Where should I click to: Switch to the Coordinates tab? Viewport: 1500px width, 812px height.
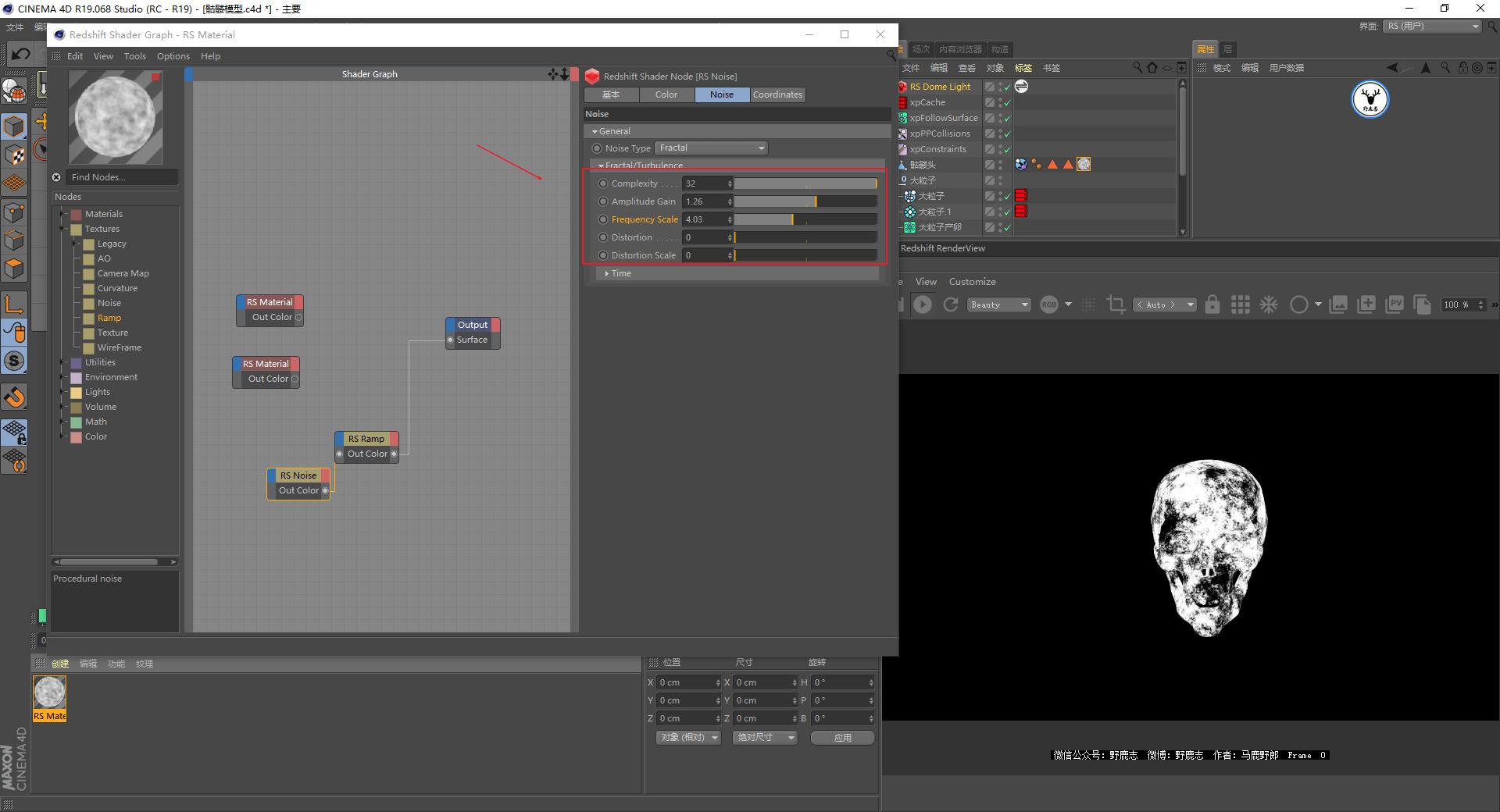(x=777, y=94)
